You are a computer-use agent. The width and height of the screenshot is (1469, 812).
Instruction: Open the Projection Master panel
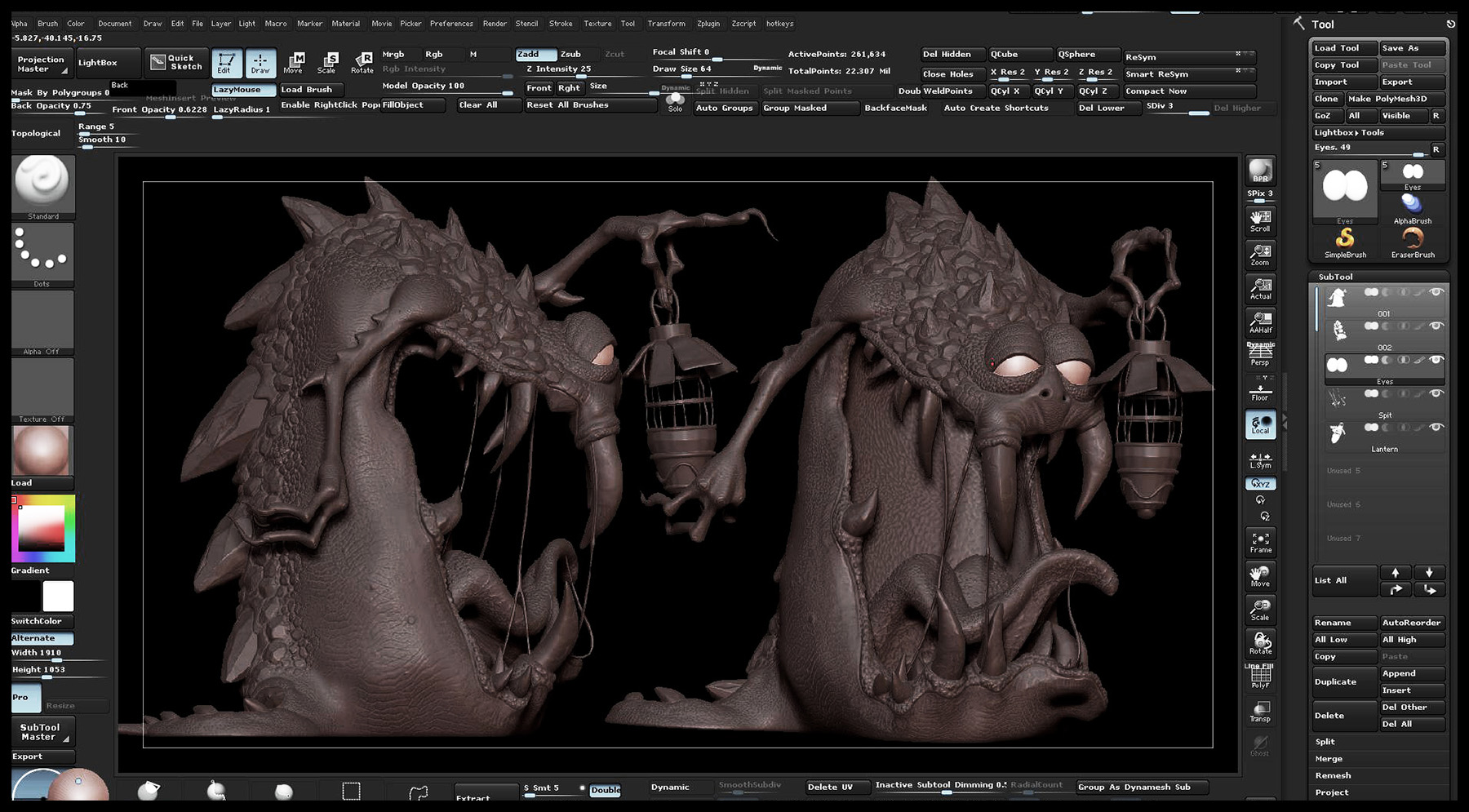coord(40,64)
